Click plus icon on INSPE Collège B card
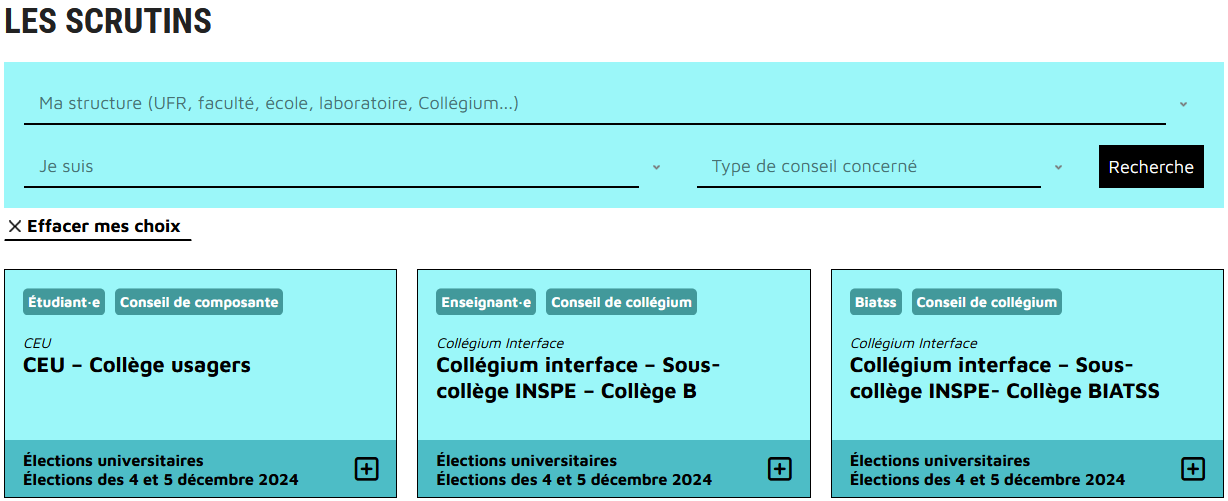The width and height of the screenshot is (1228, 501). click(x=780, y=469)
